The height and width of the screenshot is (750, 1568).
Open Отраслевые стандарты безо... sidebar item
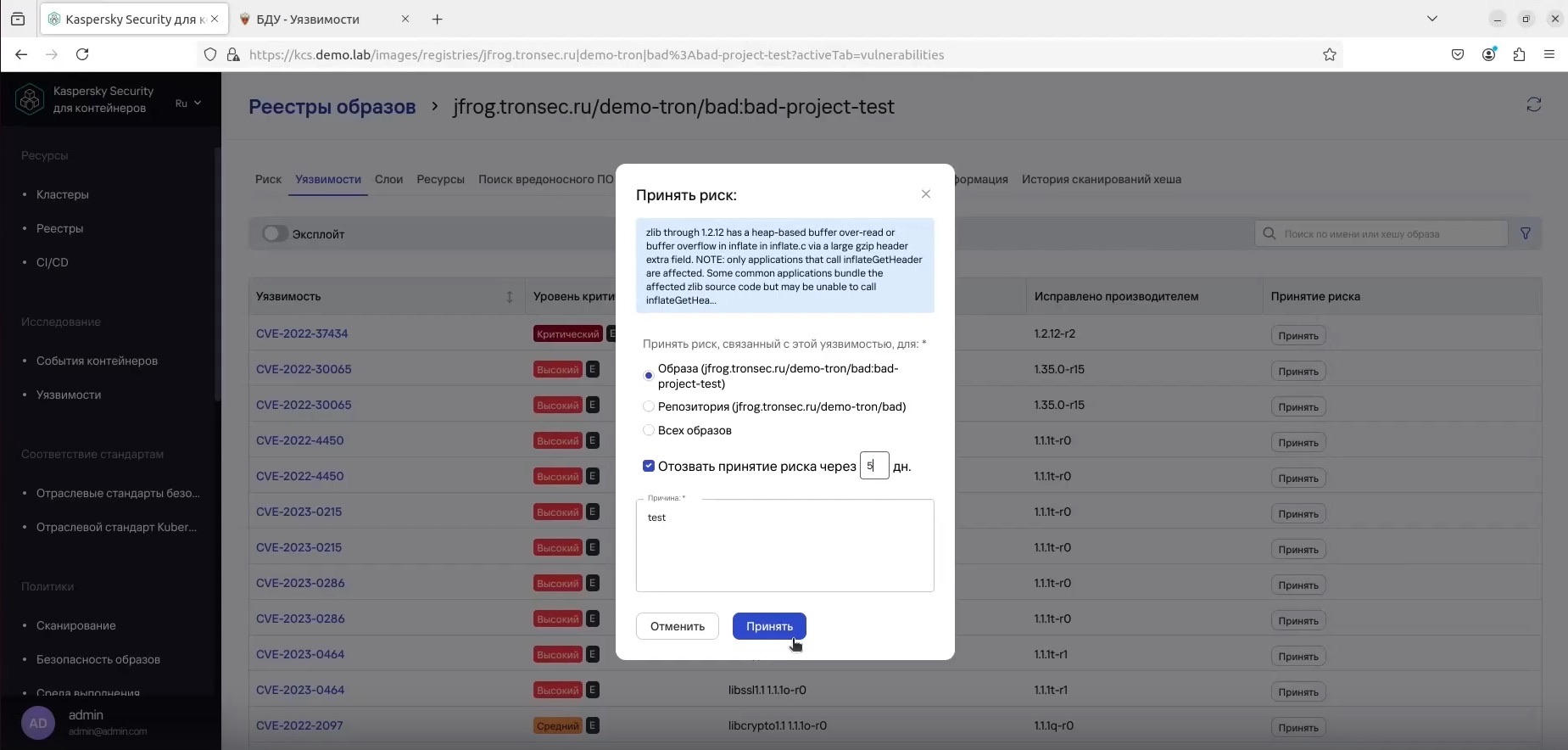(118, 493)
